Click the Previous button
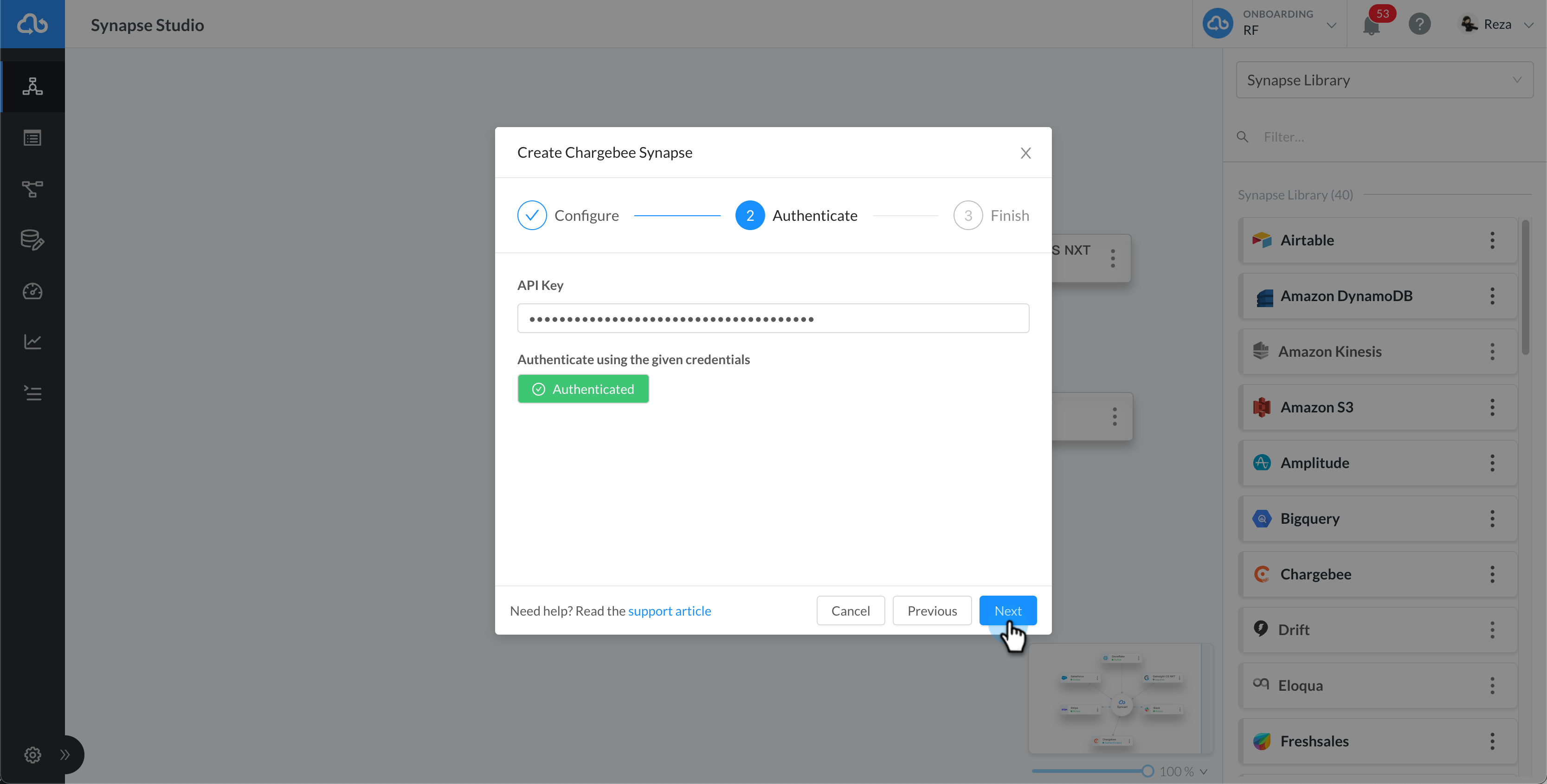This screenshot has width=1547, height=784. click(932, 610)
